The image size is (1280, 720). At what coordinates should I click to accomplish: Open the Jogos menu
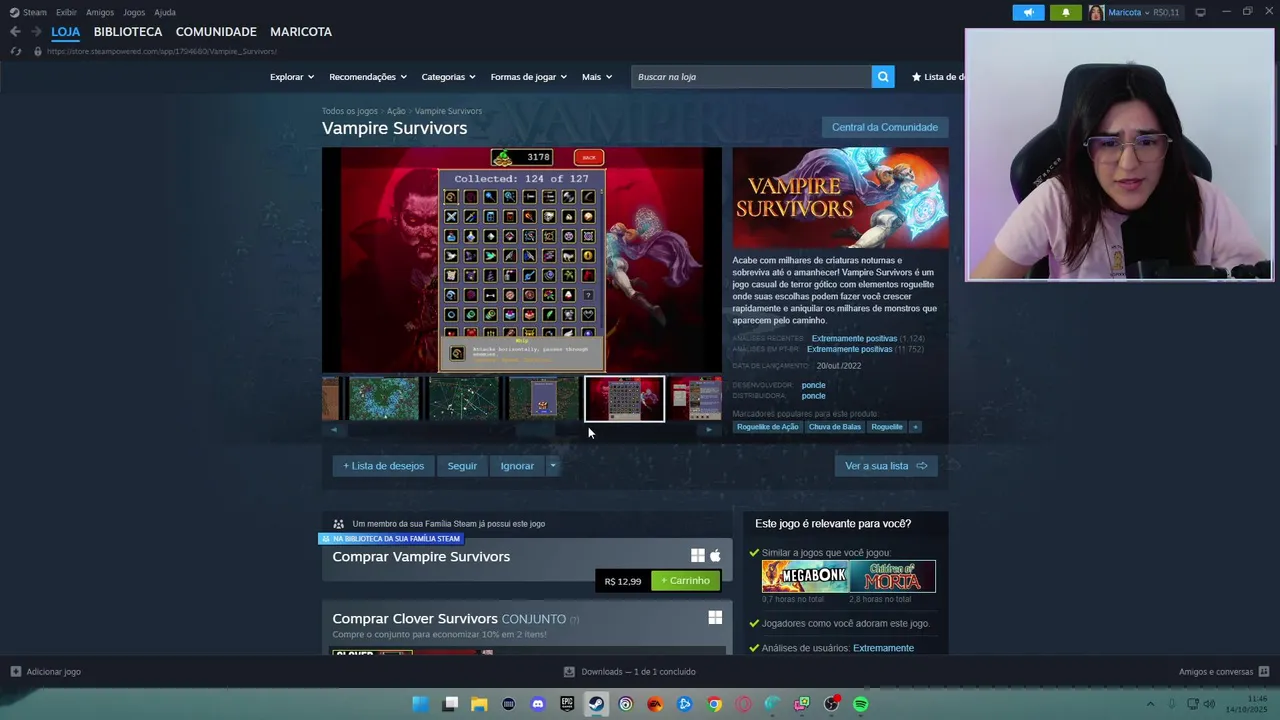[x=134, y=12]
